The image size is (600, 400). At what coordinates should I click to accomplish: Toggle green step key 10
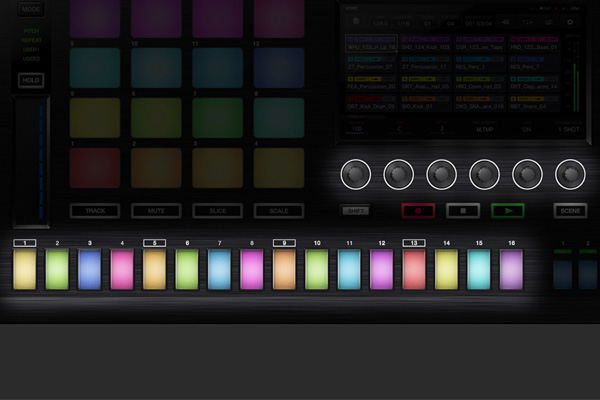click(x=317, y=269)
